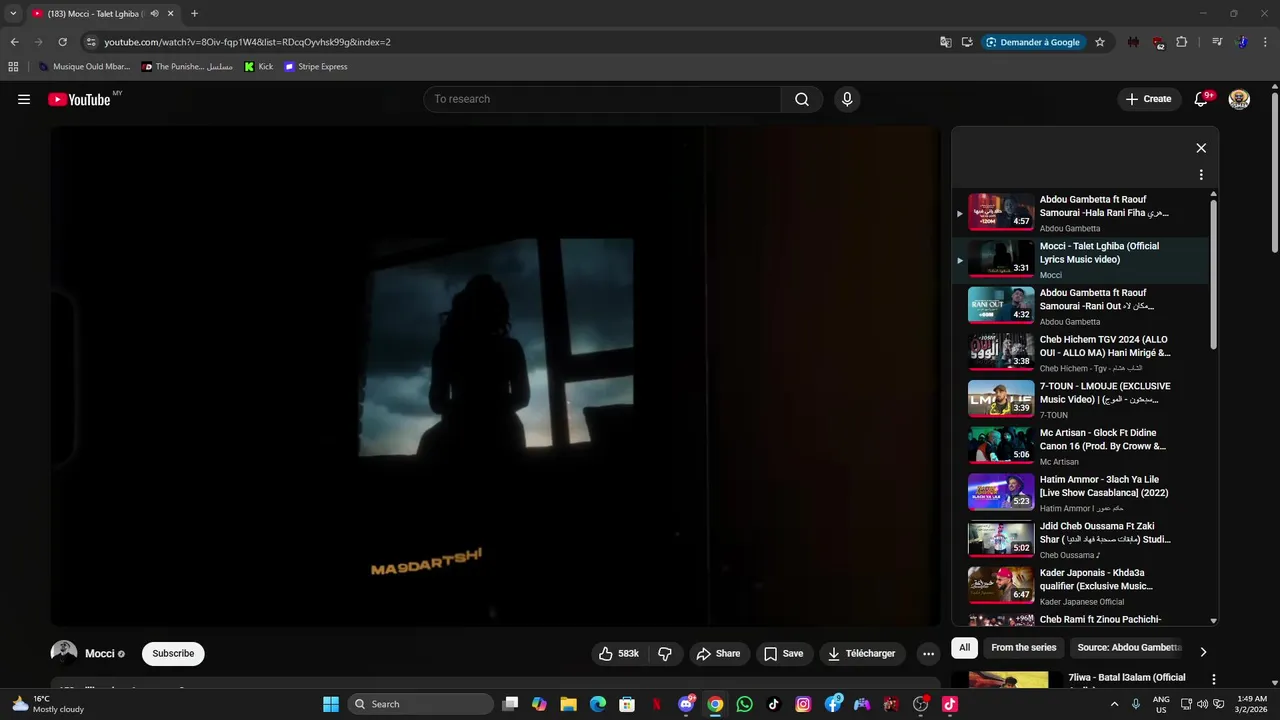
Task: Play Abdou Gambetta Rani Out track
Action: coord(1080,307)
